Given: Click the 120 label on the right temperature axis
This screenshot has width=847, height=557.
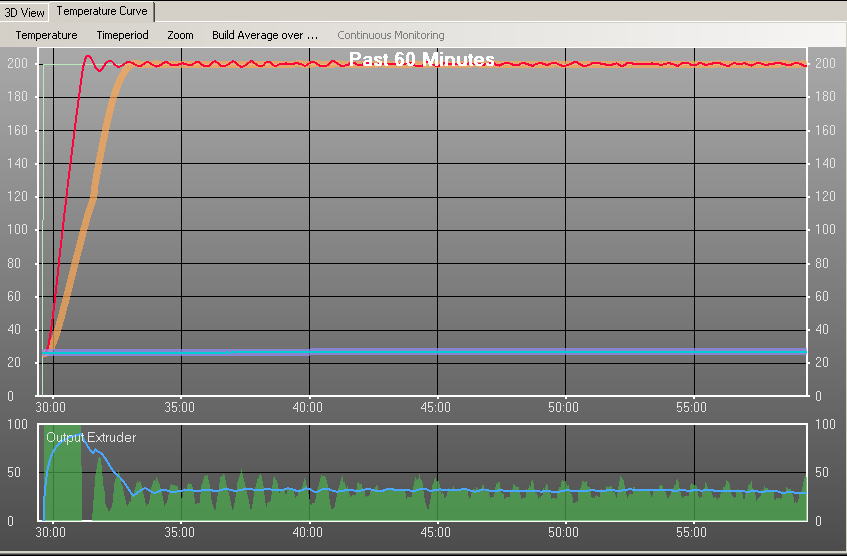Looking at the screenshot, I should pyautogui.click(x=826, y=197).
